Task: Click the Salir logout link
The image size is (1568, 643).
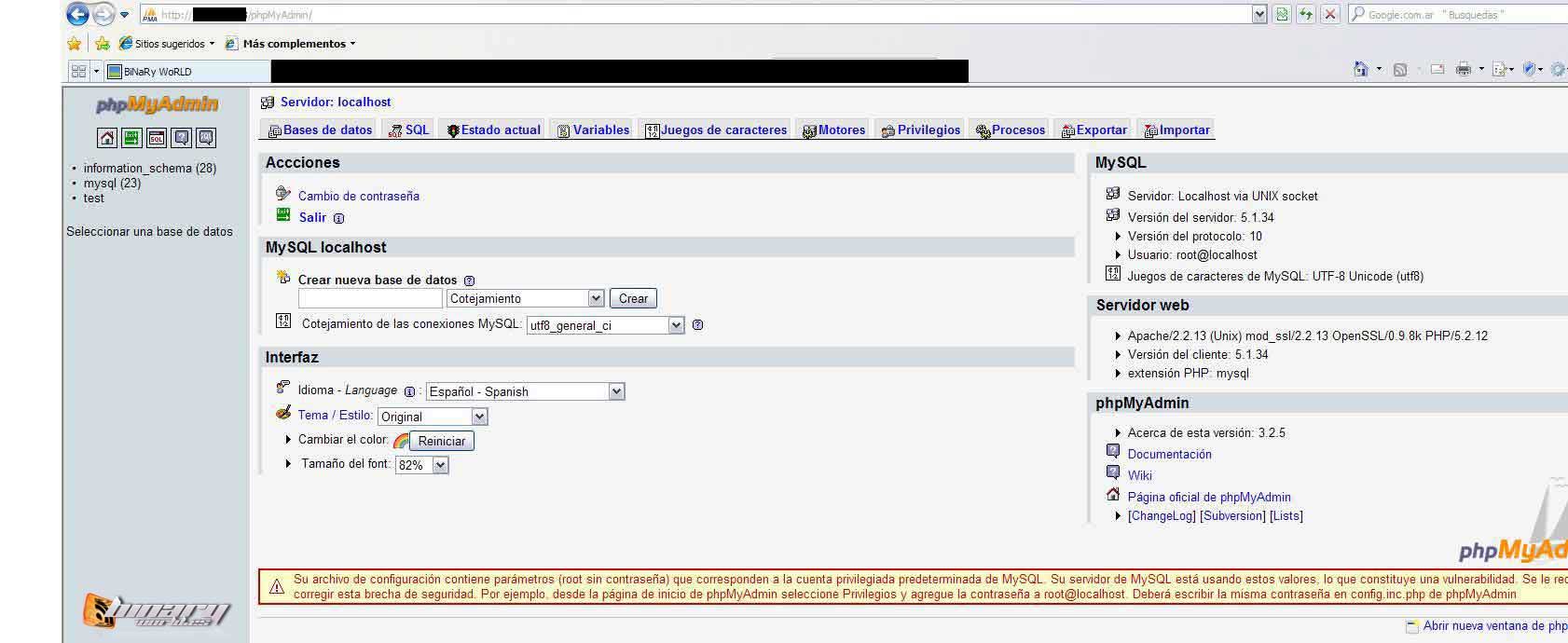Action: [x=312, y=217]
